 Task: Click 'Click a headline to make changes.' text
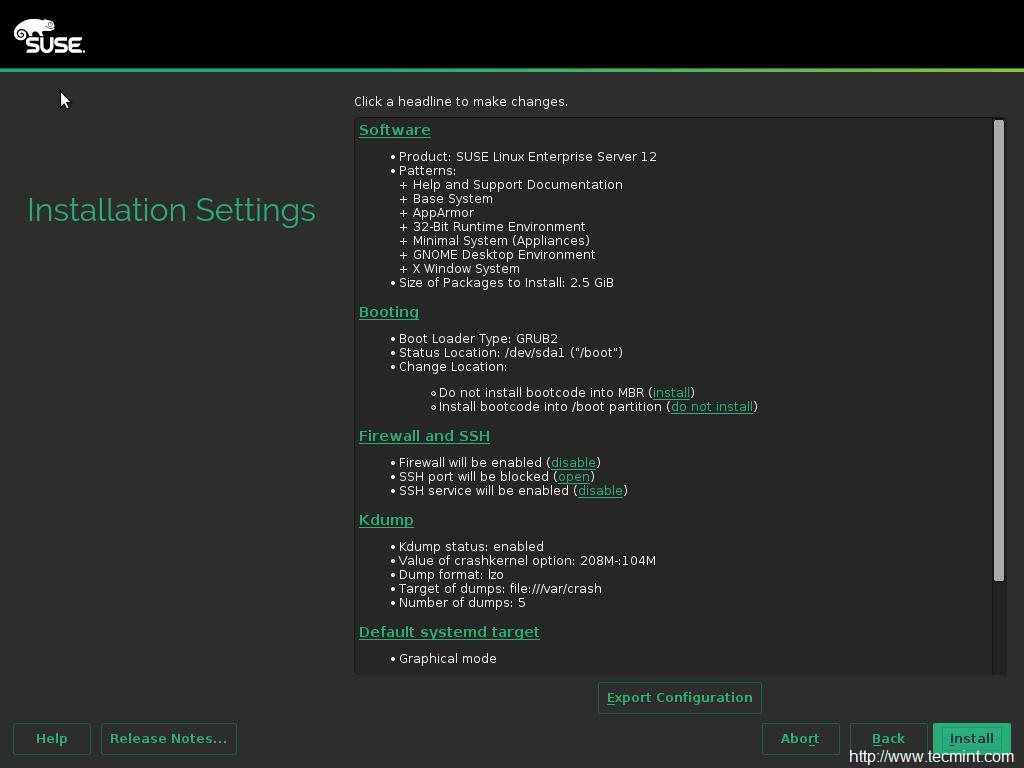[x=461, y=102]
